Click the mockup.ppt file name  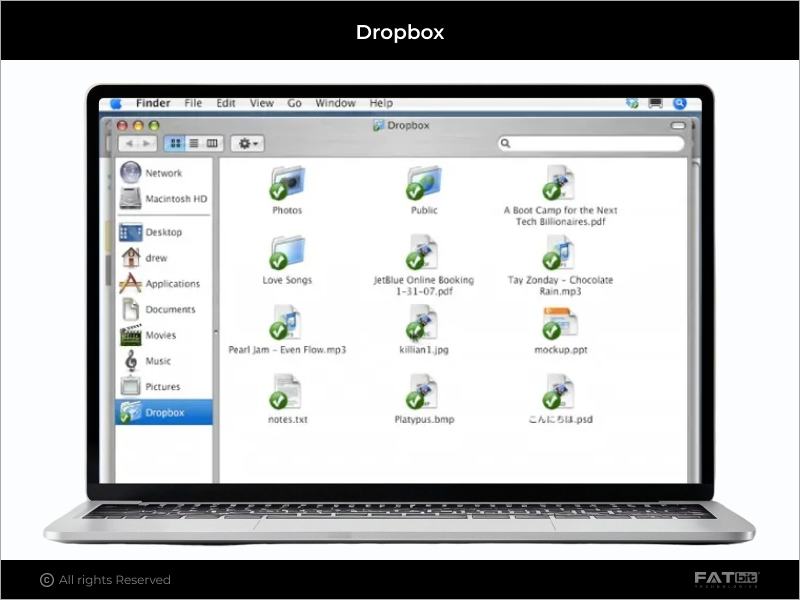pos(561,350)
